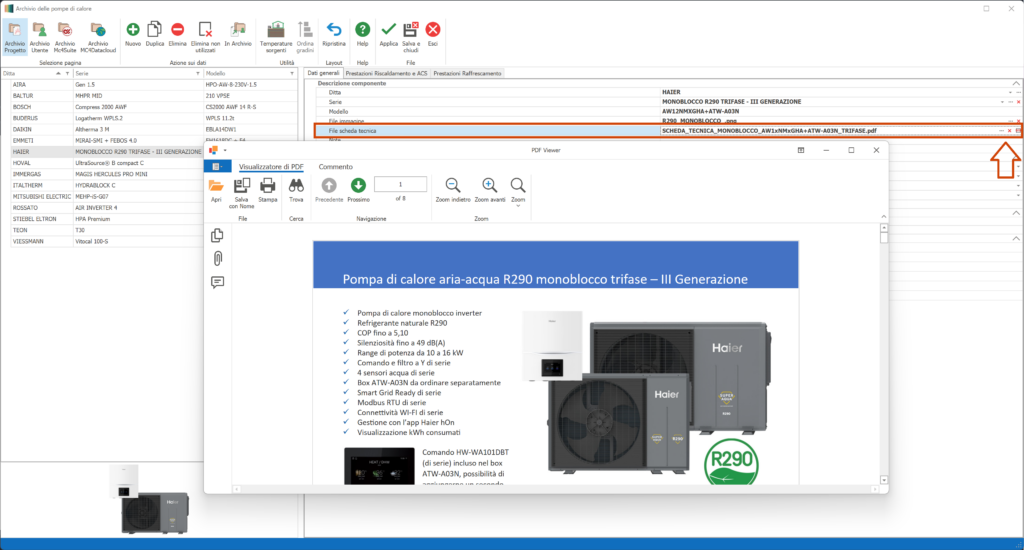Open the Serie column filter dropdown
Viewport: 1024px width, 550px height.
pos(196,74)
